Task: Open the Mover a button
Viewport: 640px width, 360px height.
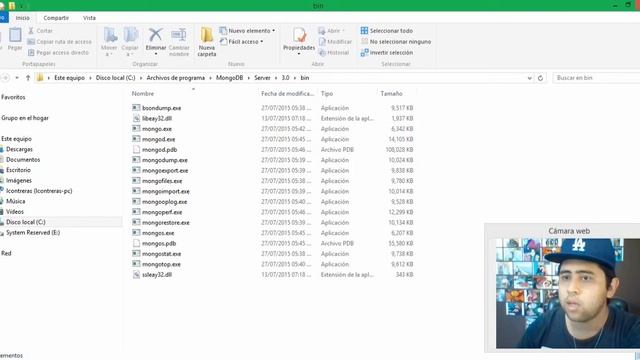Action: click(109, 41)
